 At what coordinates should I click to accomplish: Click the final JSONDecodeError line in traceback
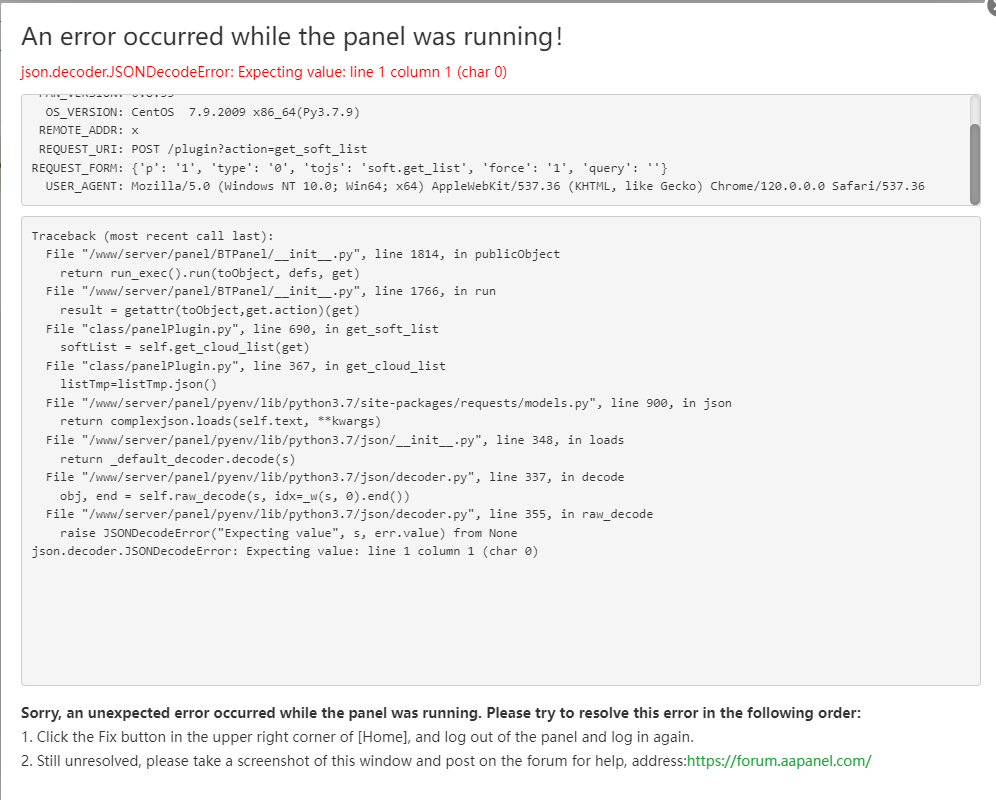tap(284, 551)
